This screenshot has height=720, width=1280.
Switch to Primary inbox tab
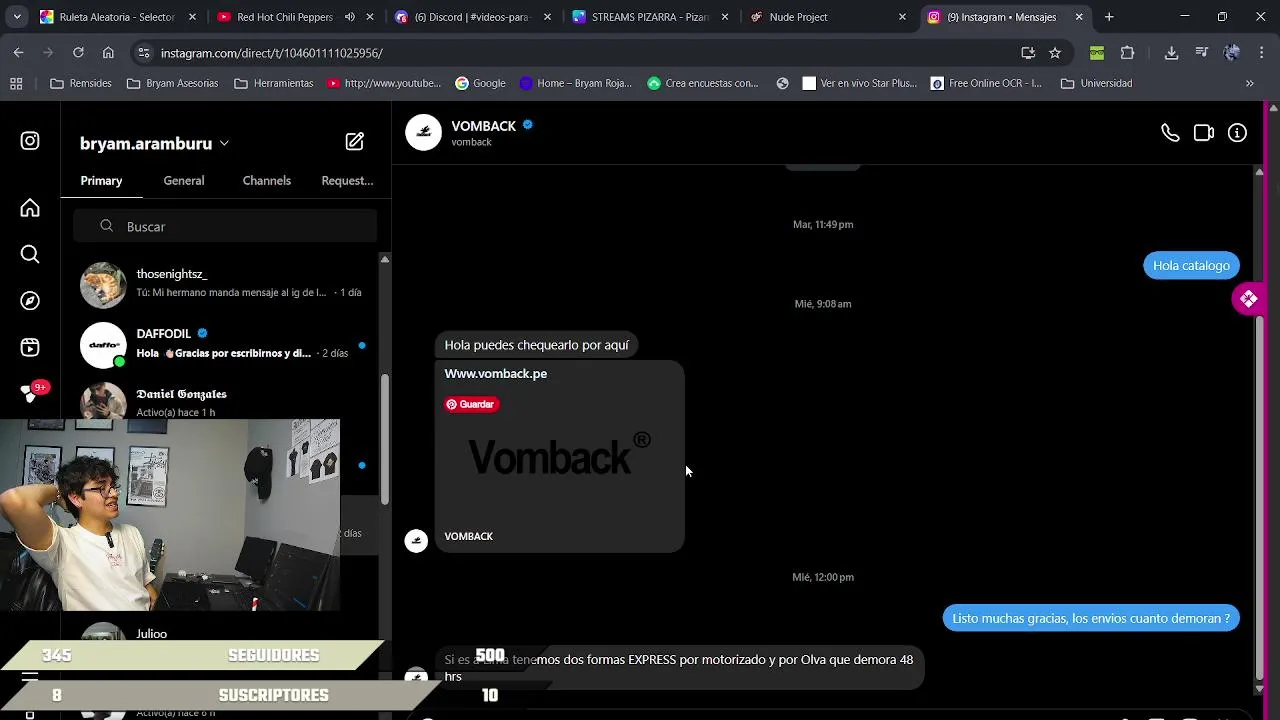[x=101, y=181]
